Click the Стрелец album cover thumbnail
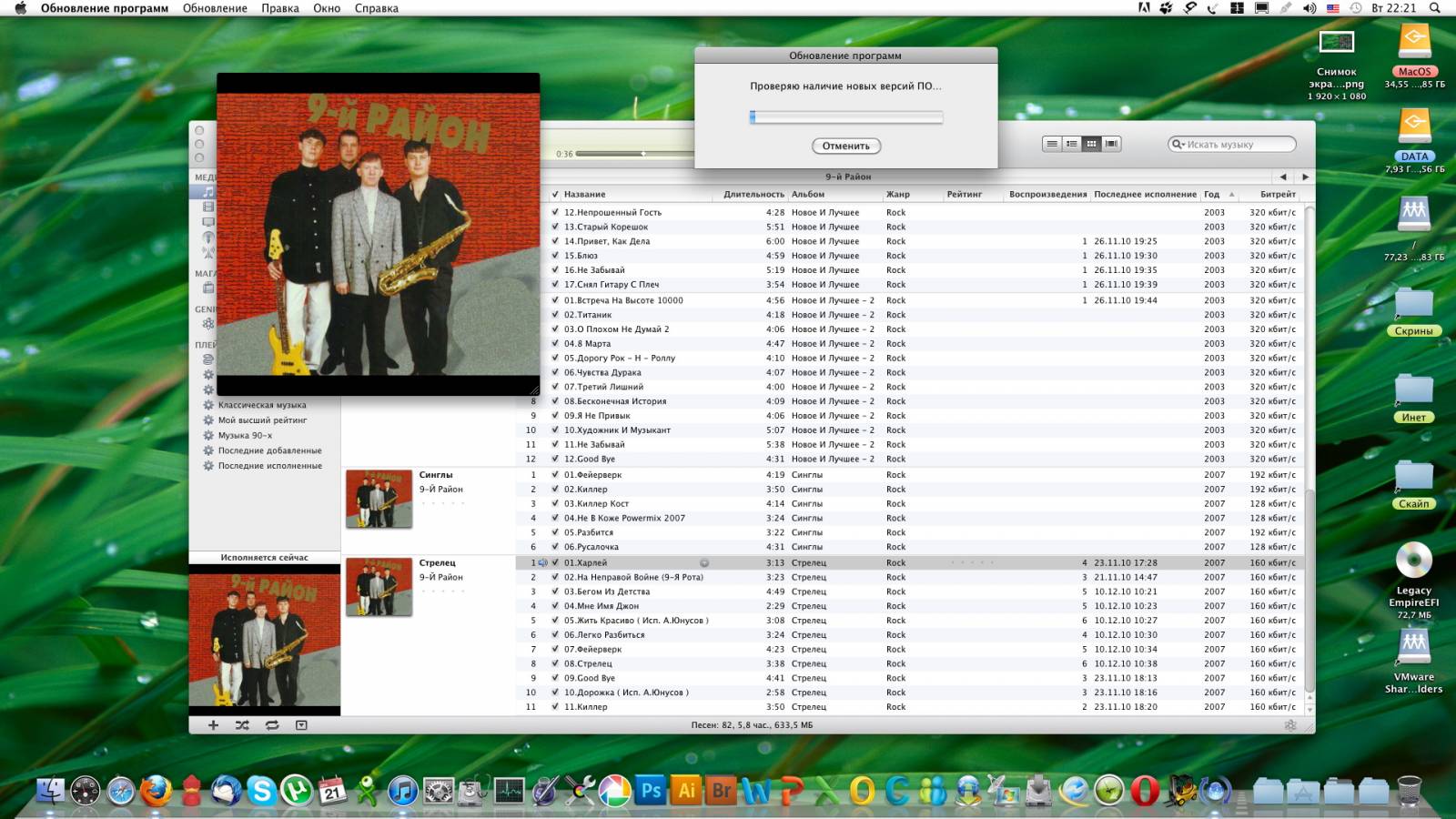The height and width of the screenshot is (819, 1456). (x=379, y=587)
